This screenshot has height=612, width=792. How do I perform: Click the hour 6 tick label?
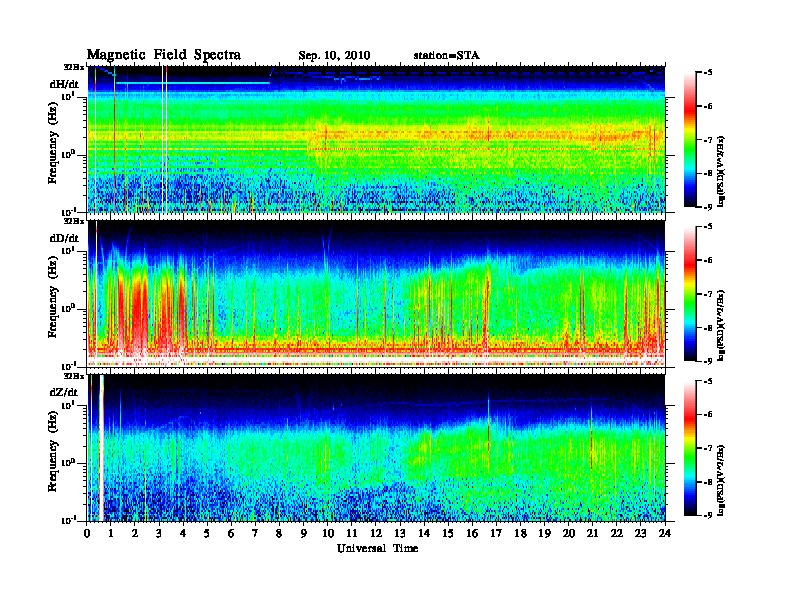tap(231, 534)
